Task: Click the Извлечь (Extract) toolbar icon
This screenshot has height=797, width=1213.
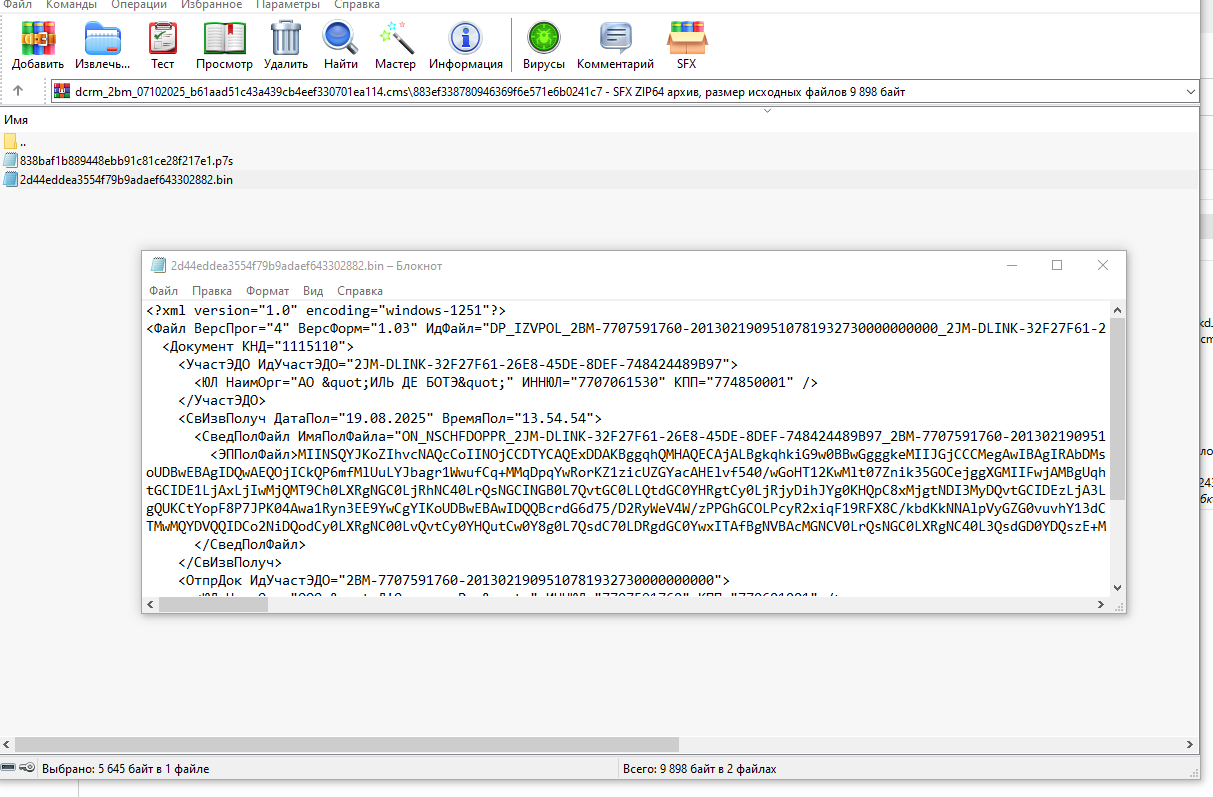Action: click(102, 38)
